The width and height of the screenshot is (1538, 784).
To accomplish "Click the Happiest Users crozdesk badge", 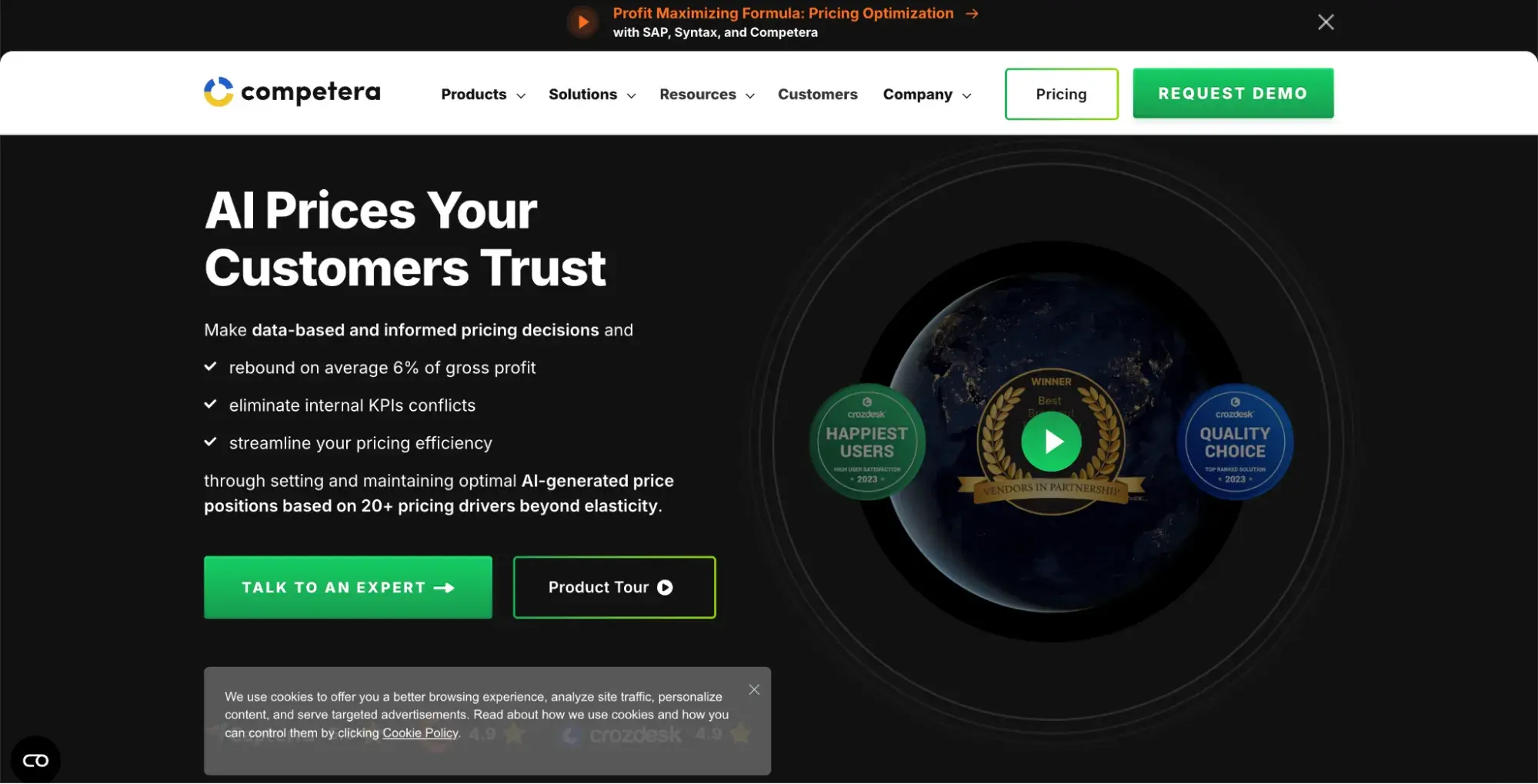I will (867, 442).
